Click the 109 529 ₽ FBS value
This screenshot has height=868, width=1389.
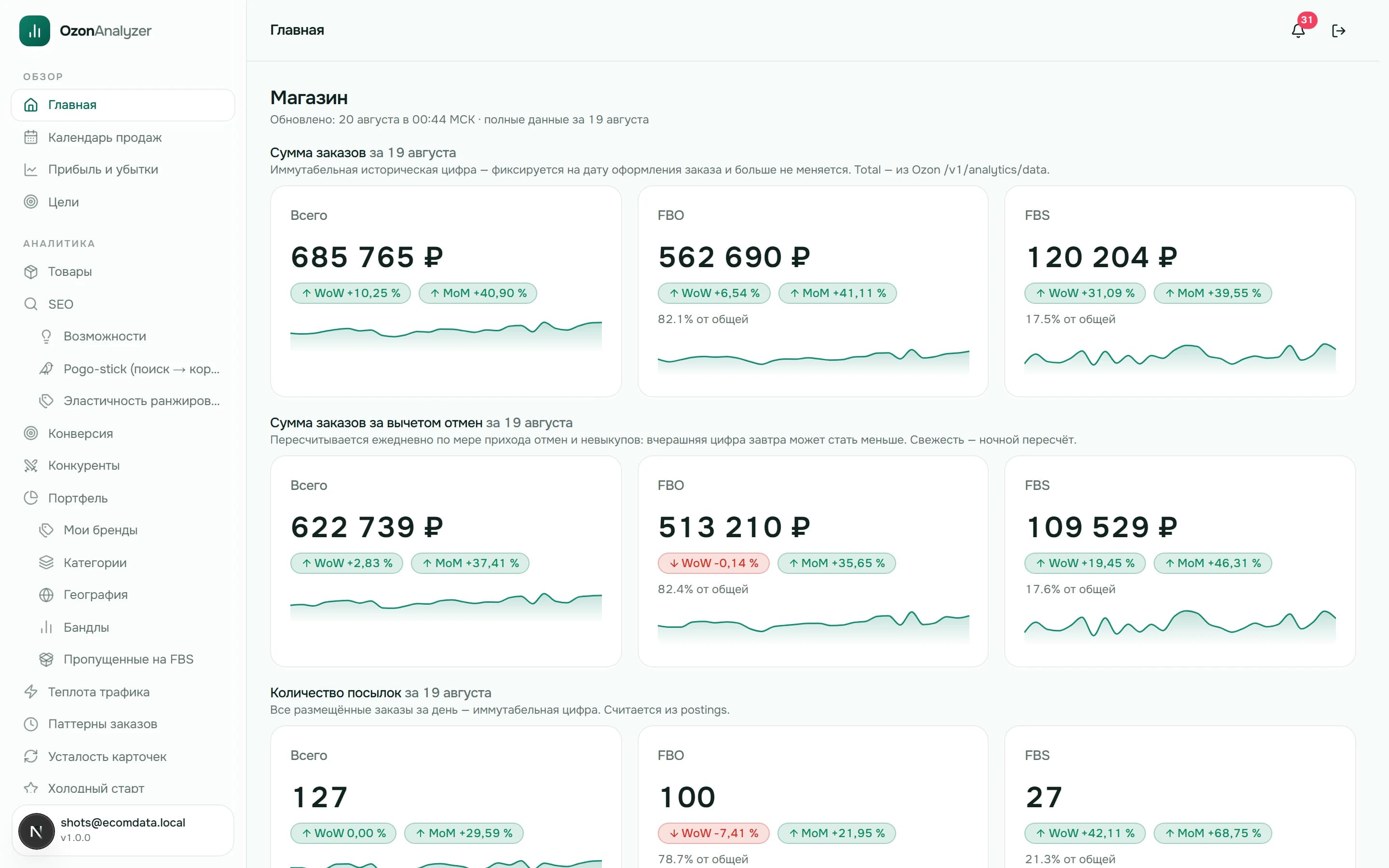click(x=1102, y=527)
